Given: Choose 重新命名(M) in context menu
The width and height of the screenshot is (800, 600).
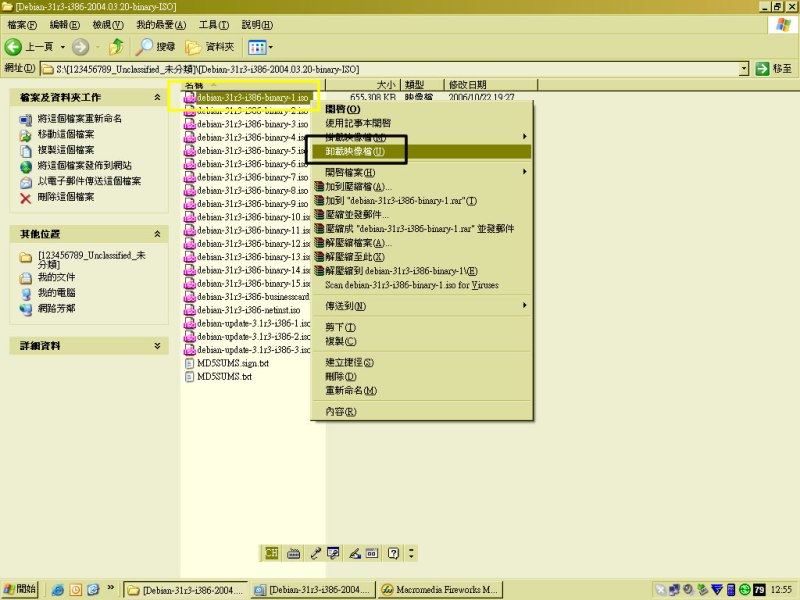Looking at the screenshot, I should click(x=421, y=390).
